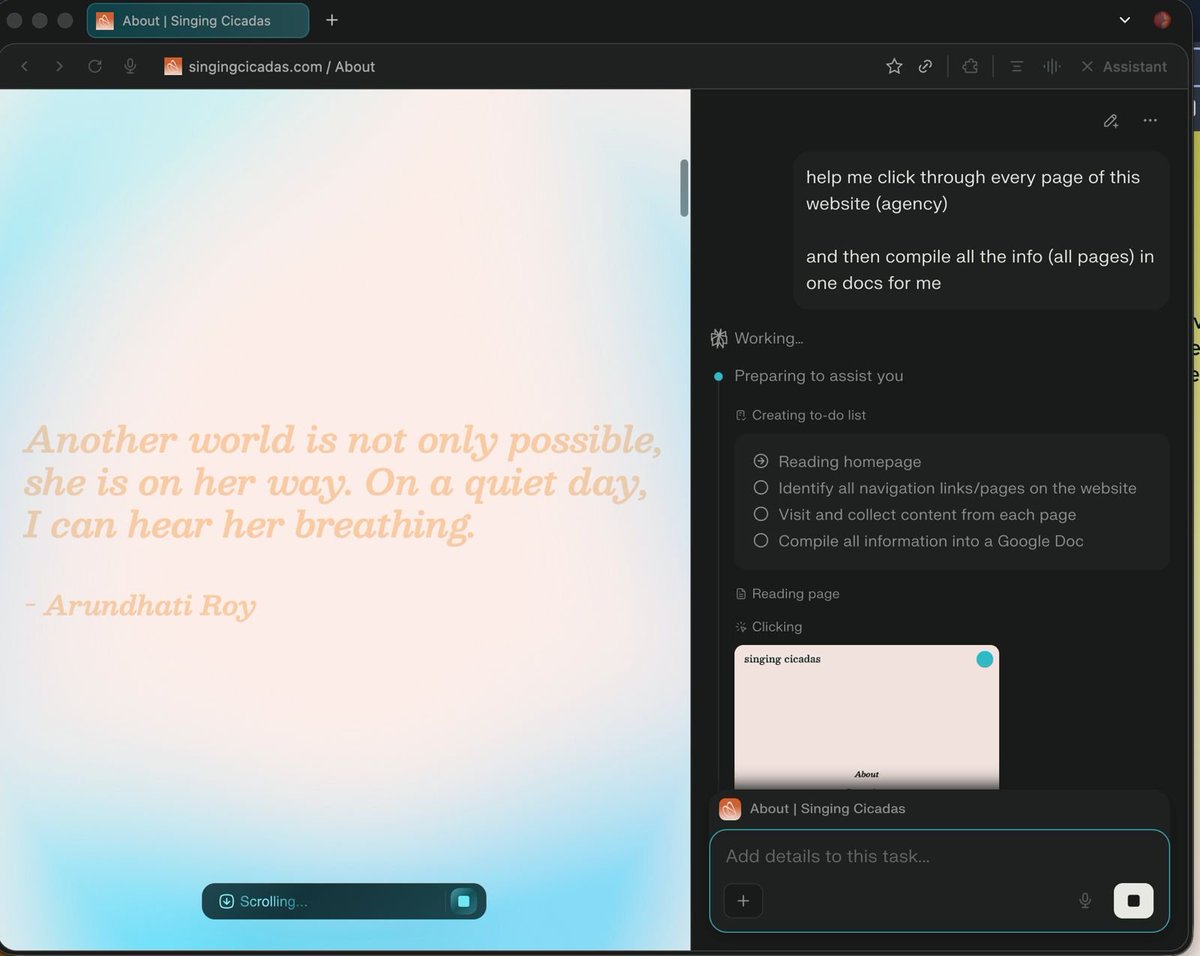Click the site favicon in address bar
Image resolution: width=1200 pixels, height=956 pixels.
(173, 66)
